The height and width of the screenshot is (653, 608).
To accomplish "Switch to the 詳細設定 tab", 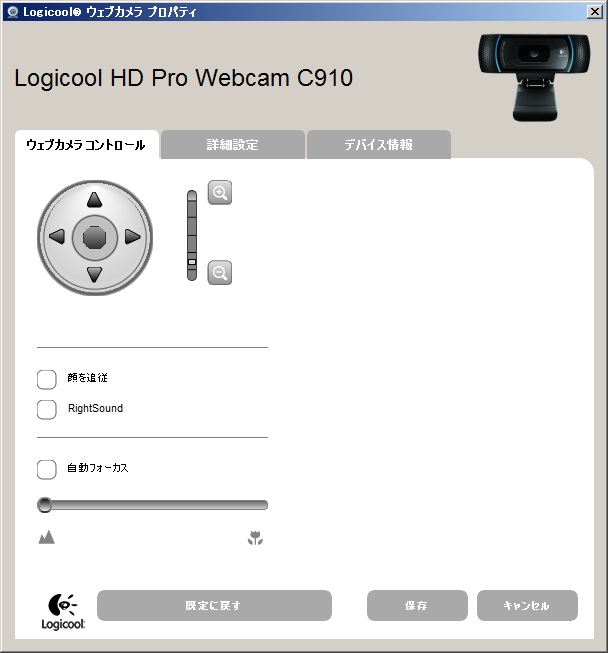I will [x=233, y=145].
